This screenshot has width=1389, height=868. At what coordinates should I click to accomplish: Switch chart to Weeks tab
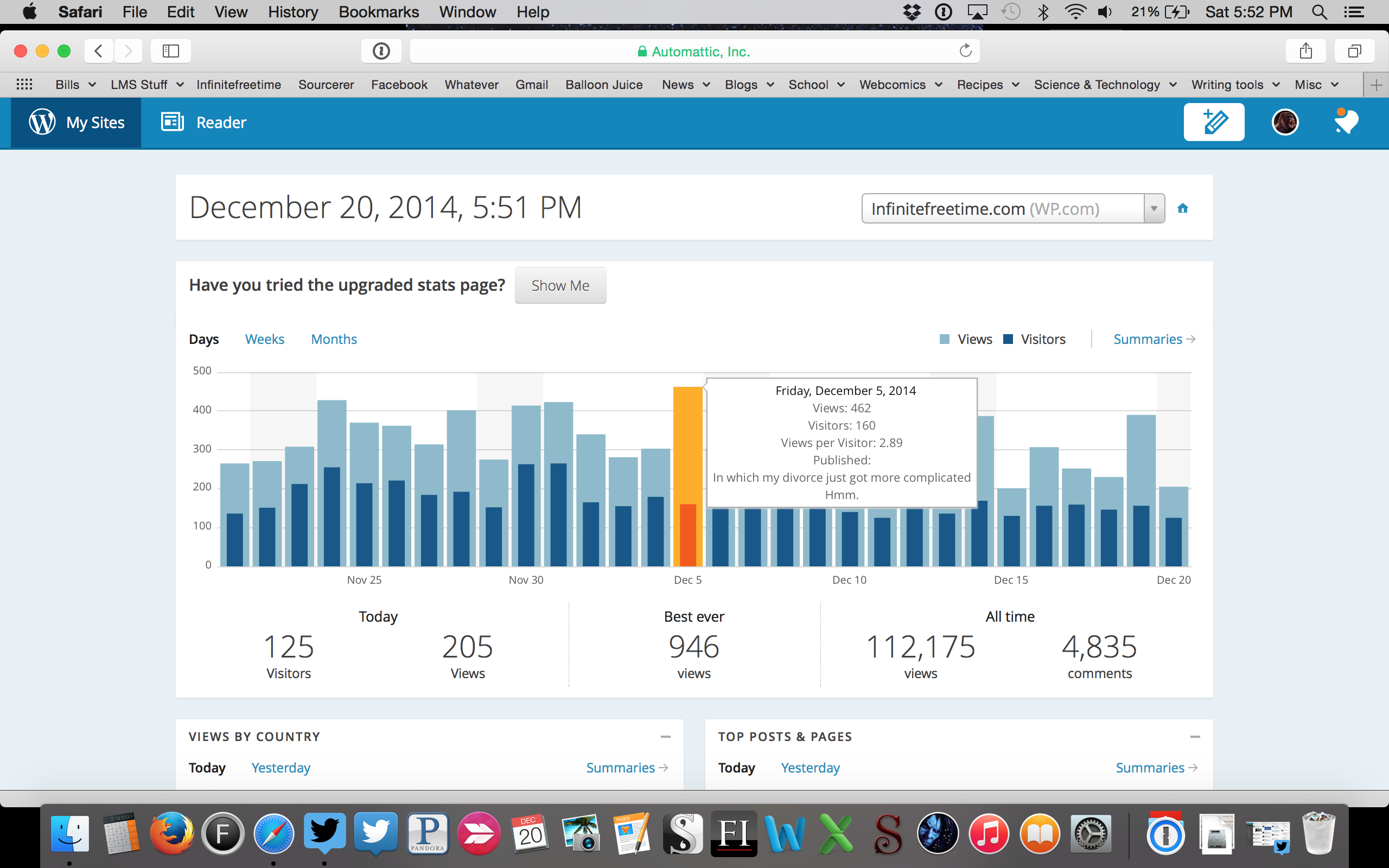click(265, 339)
